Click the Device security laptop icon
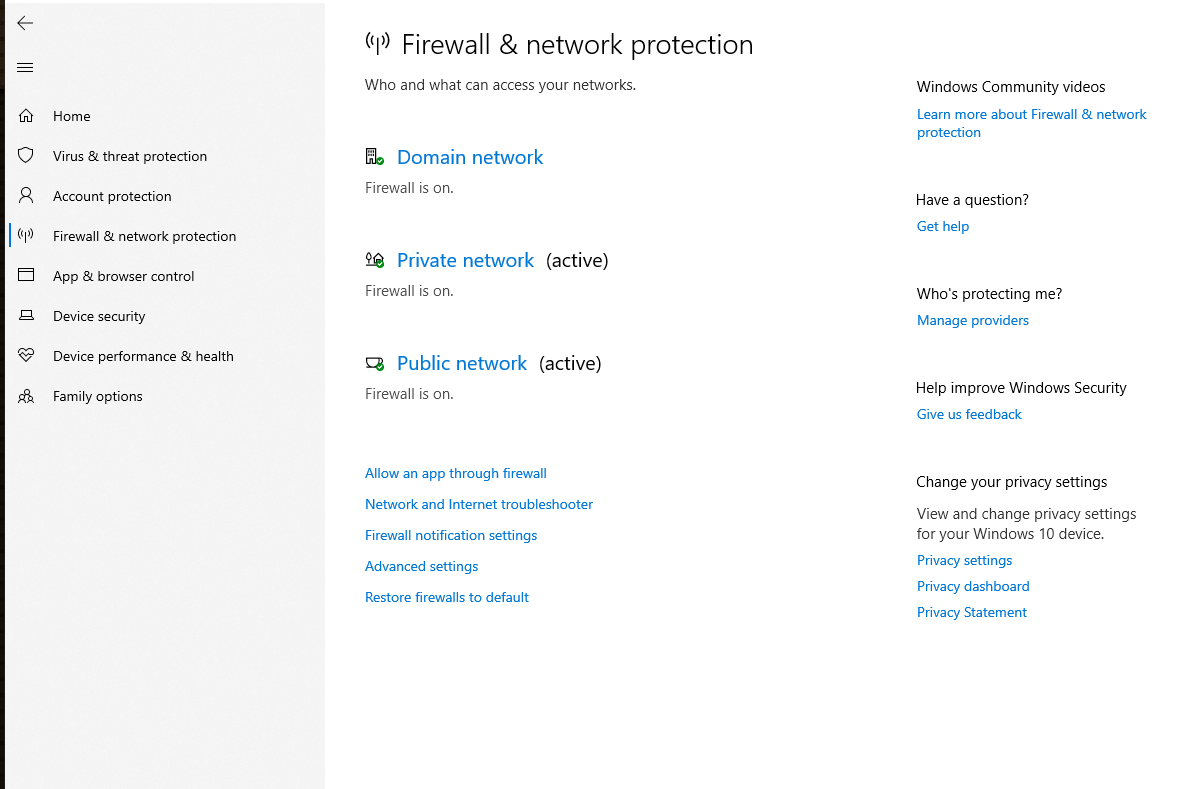 point(26,316)
